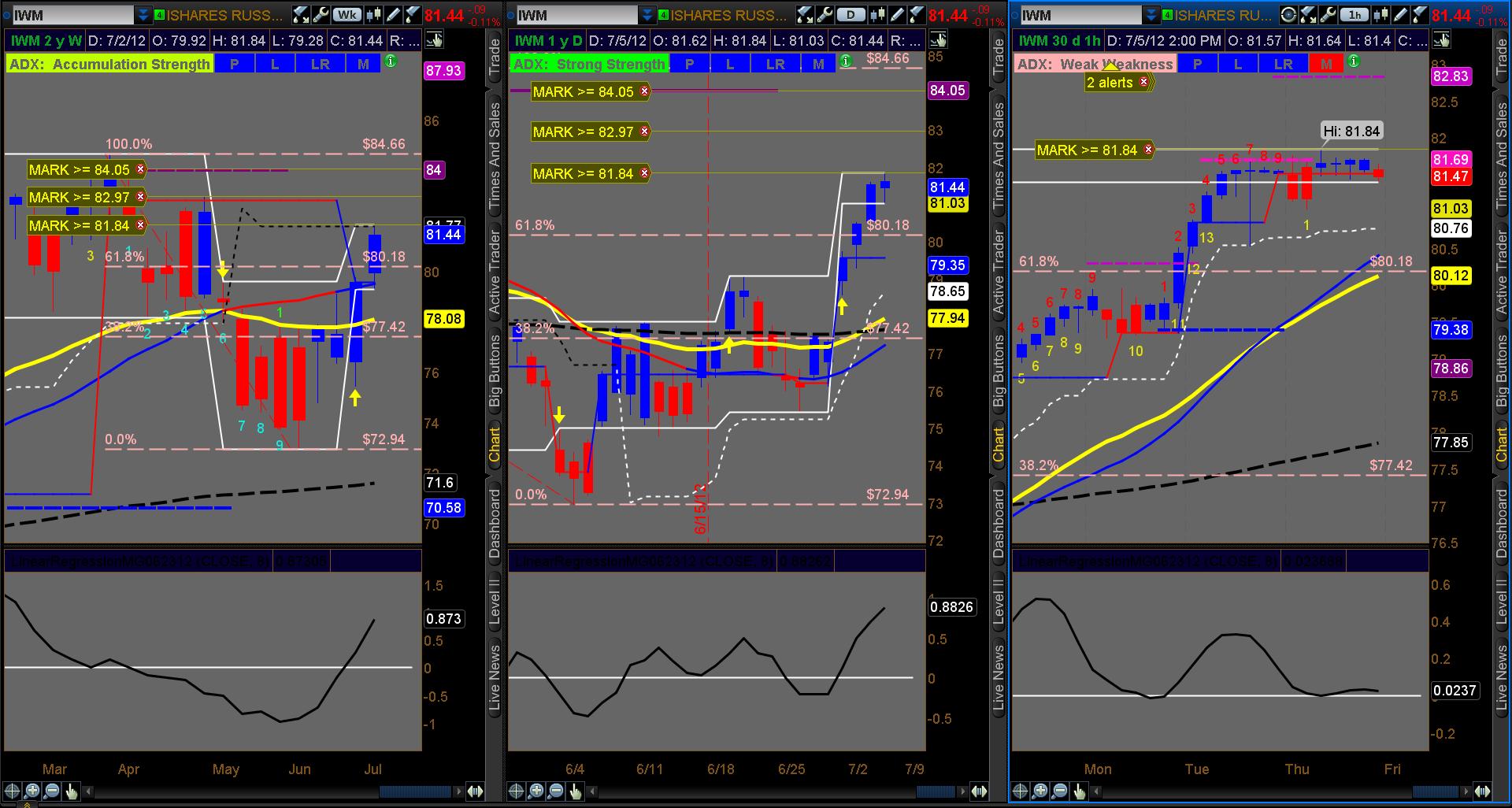Remove the MARK >= 82.97 alert in daily chart
The width and height of the screenshot is (1512, 808).
pos(645,132)
